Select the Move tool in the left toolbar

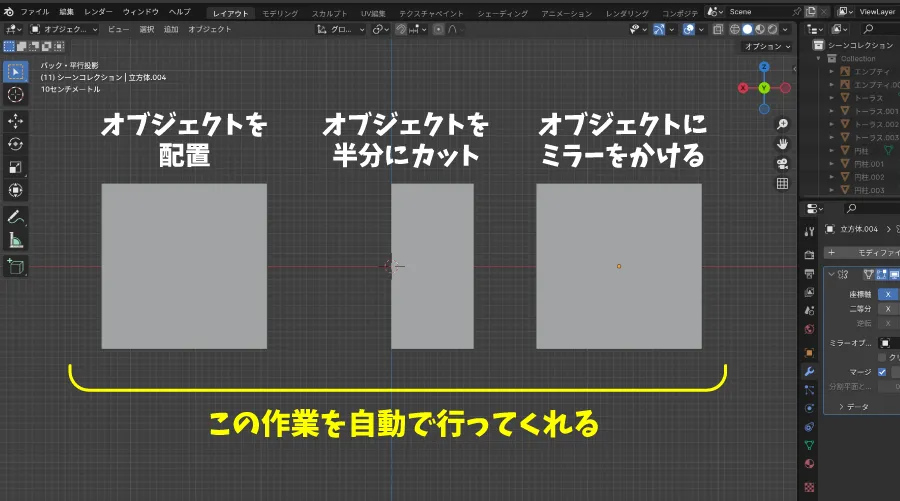pos(16,120)
